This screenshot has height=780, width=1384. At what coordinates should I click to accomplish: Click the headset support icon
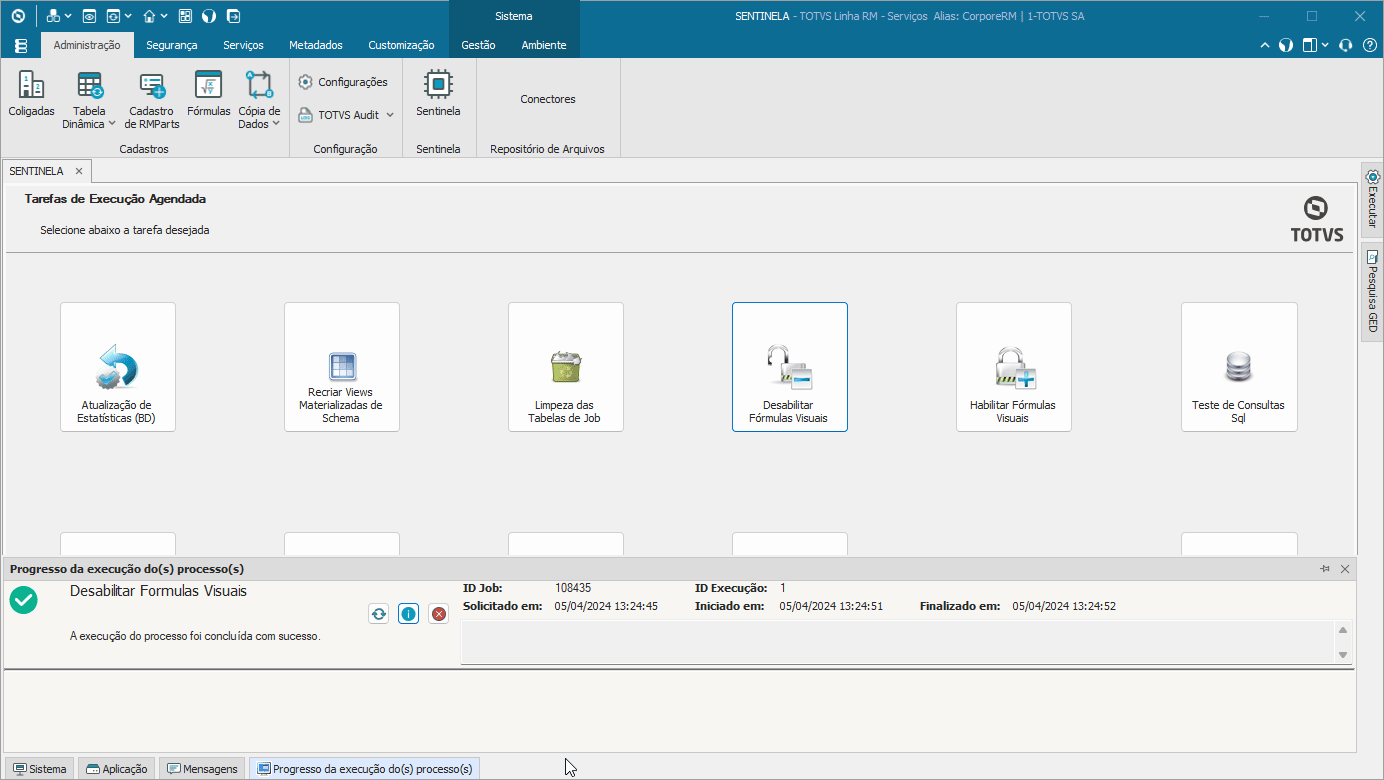coord(1345,45)
